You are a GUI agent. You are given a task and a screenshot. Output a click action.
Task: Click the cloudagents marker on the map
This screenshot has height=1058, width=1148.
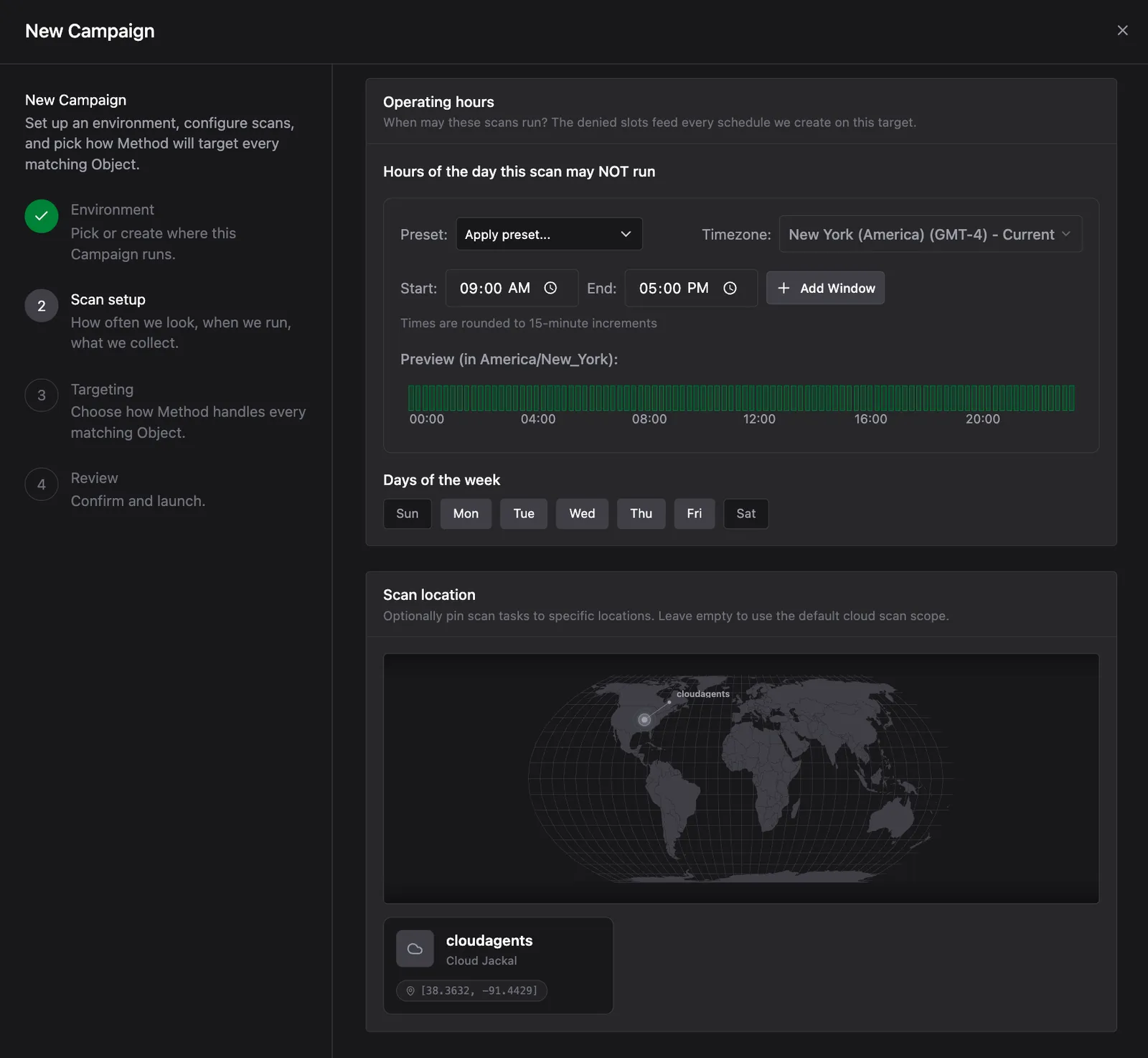coord(644,719)
